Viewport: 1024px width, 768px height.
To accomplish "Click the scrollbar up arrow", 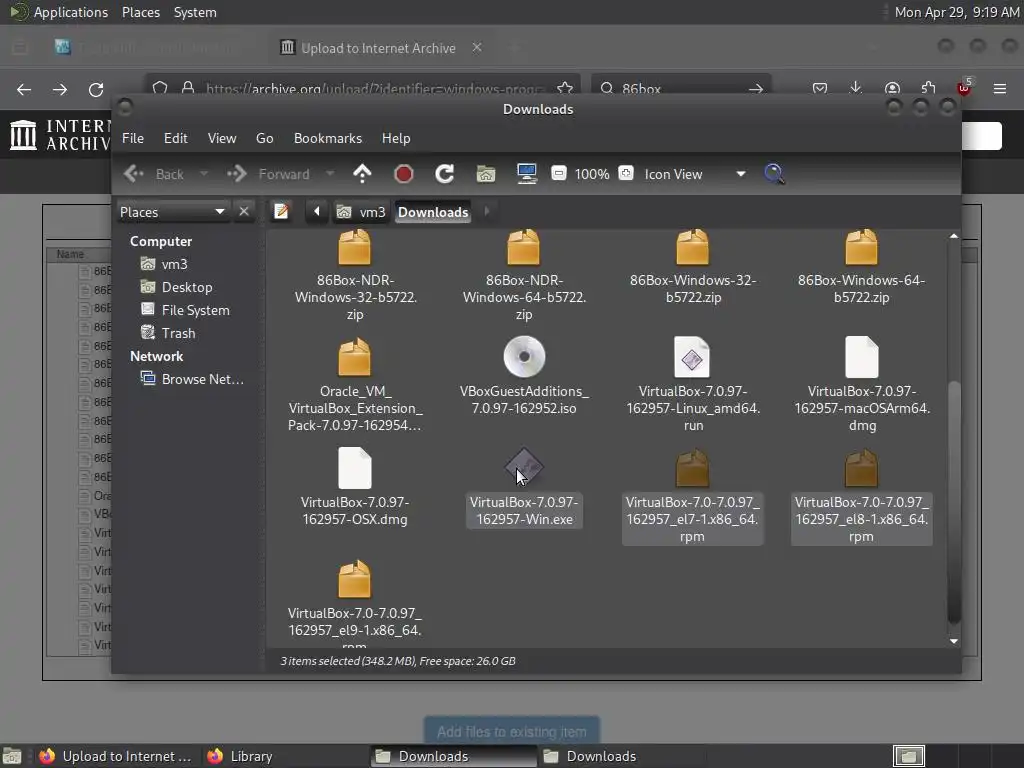I will coord(953,236).
